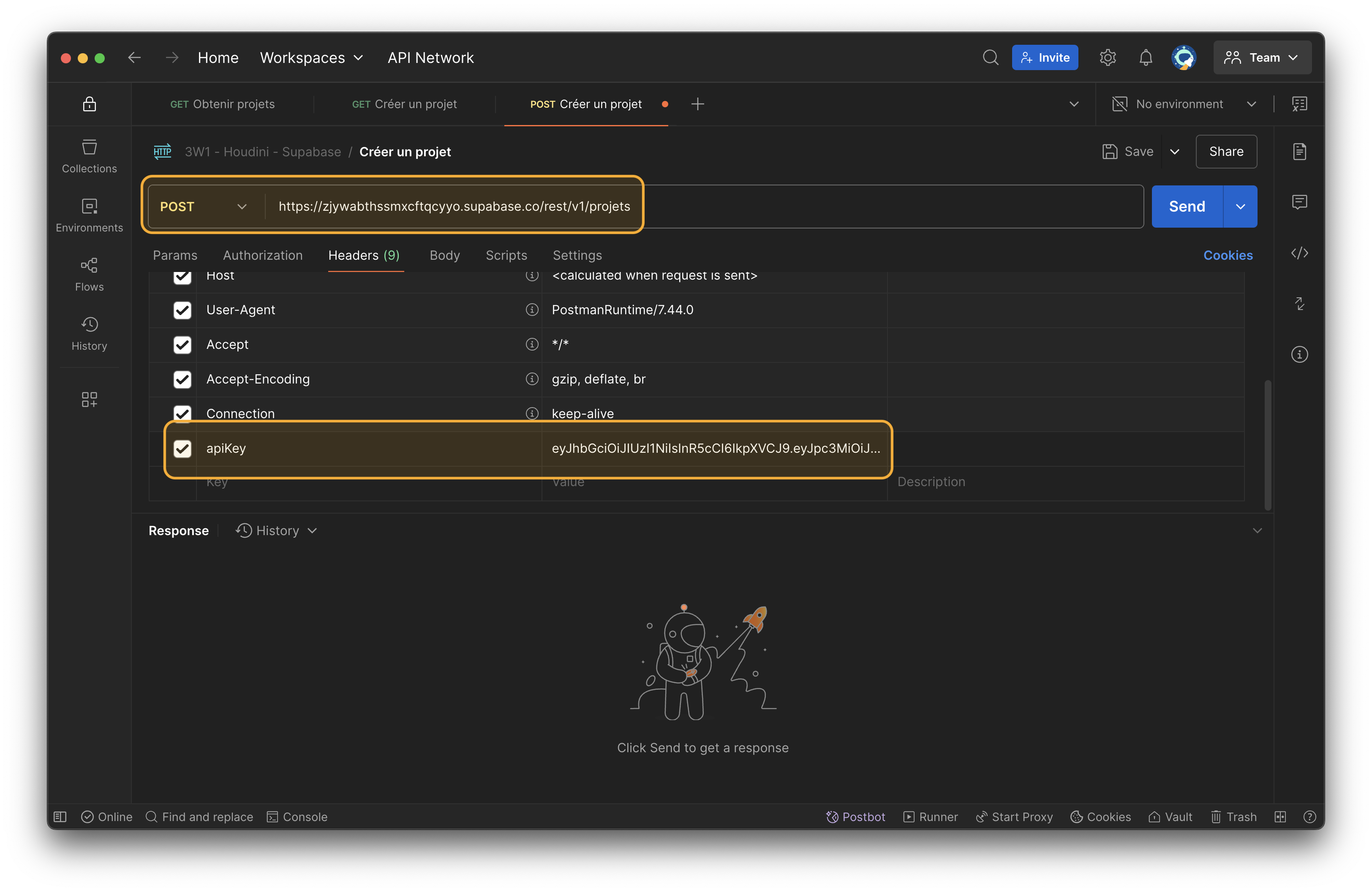The image size is (1372, 892).
Task: Click the configure workspace sidebar grid icon
Action: (x=90, y=399)
